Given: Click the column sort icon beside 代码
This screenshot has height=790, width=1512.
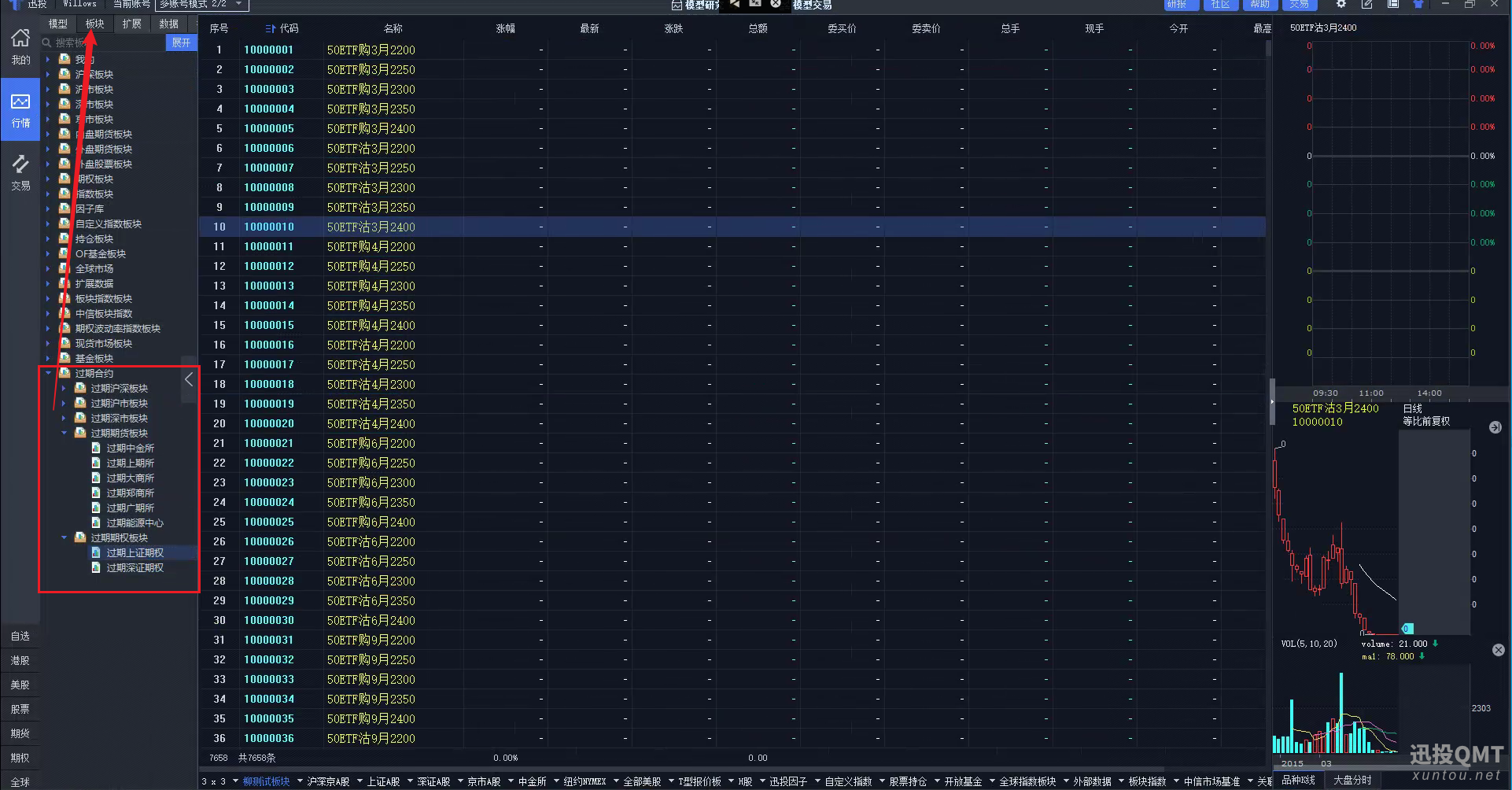Looking at the screenshot, I should point(271,28).
